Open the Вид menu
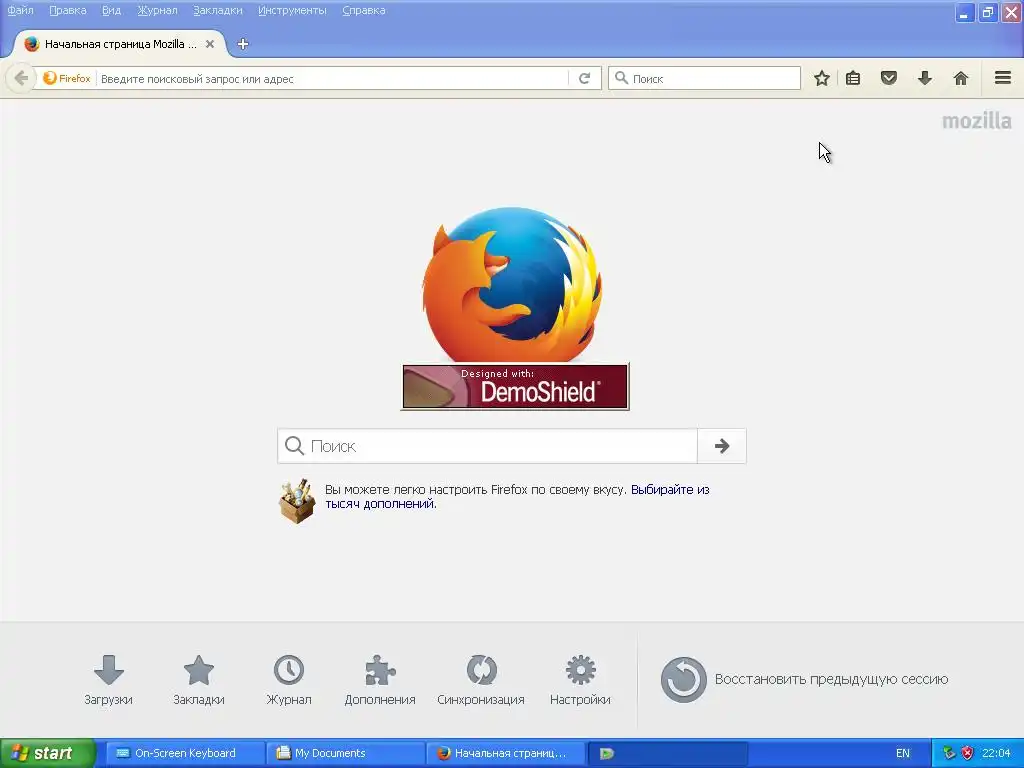 111,10
